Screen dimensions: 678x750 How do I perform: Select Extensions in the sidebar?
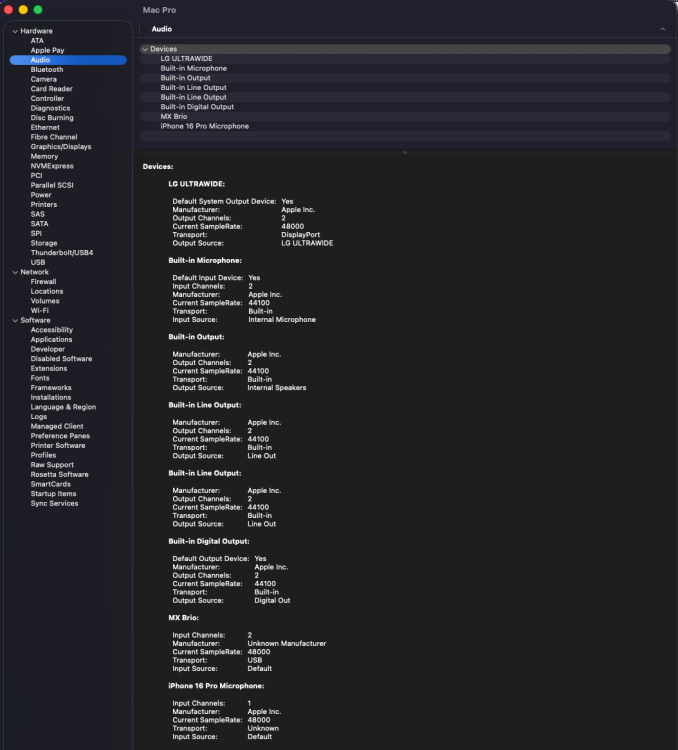pyautogui.click(x=49, y=368)
